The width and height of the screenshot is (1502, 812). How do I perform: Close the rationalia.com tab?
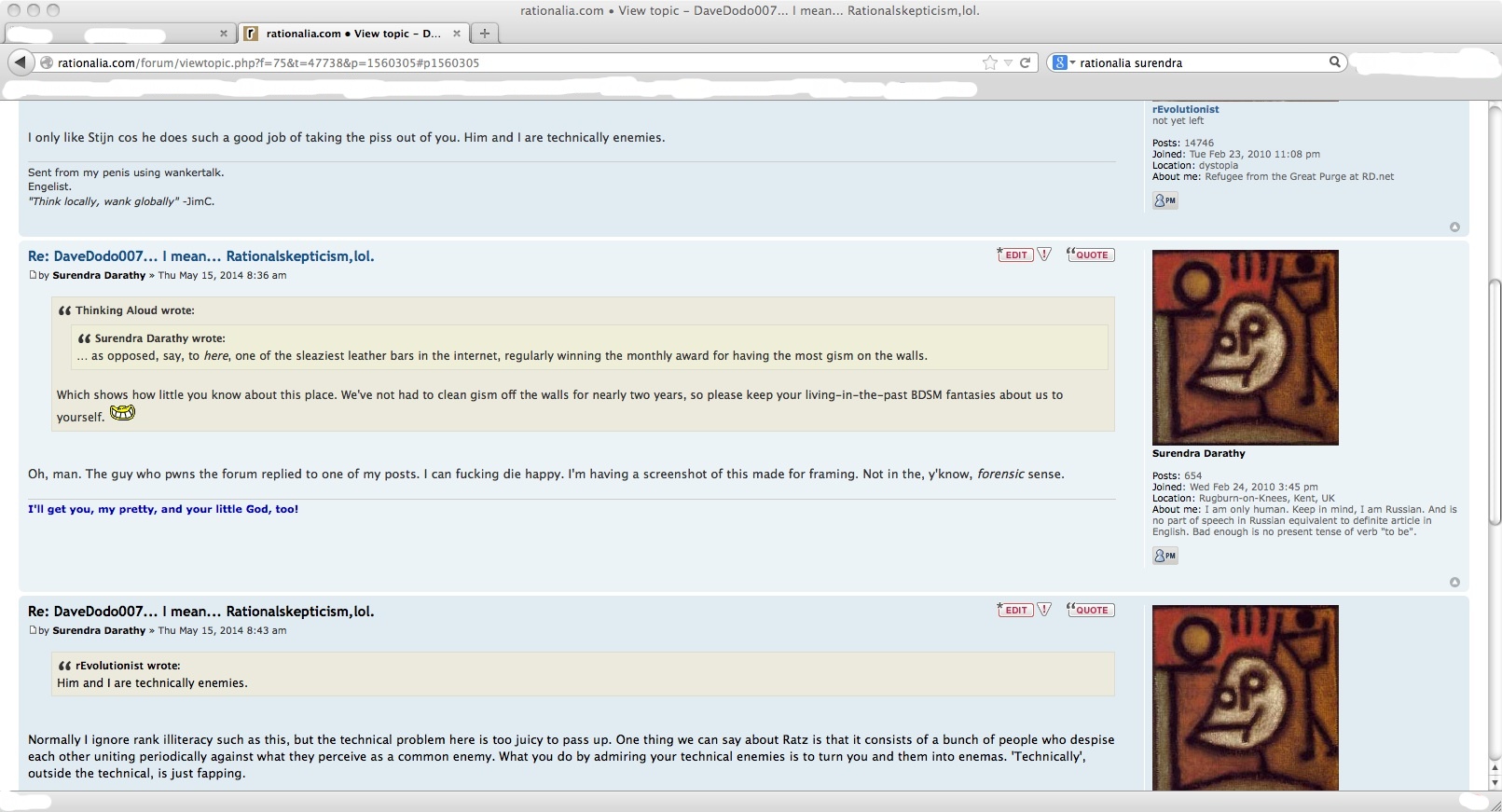click(457, 34)
